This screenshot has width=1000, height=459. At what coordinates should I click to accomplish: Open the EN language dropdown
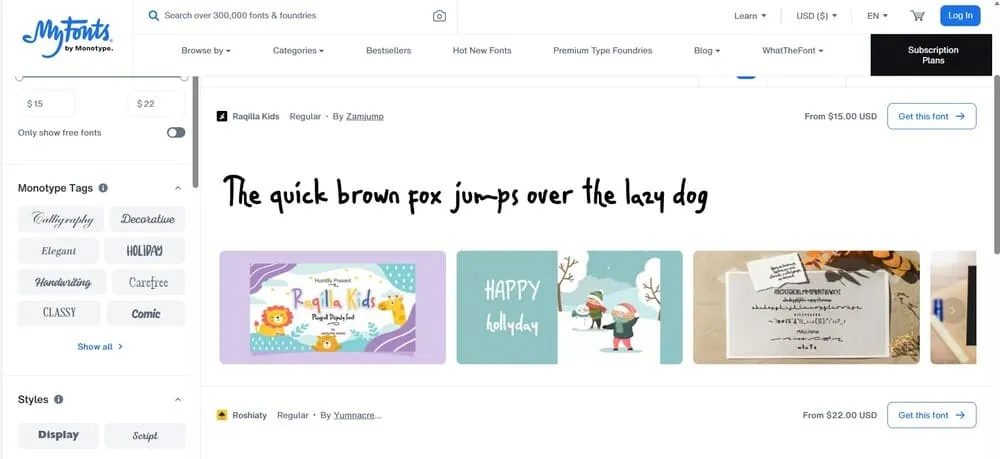click(x=877, y=16)
